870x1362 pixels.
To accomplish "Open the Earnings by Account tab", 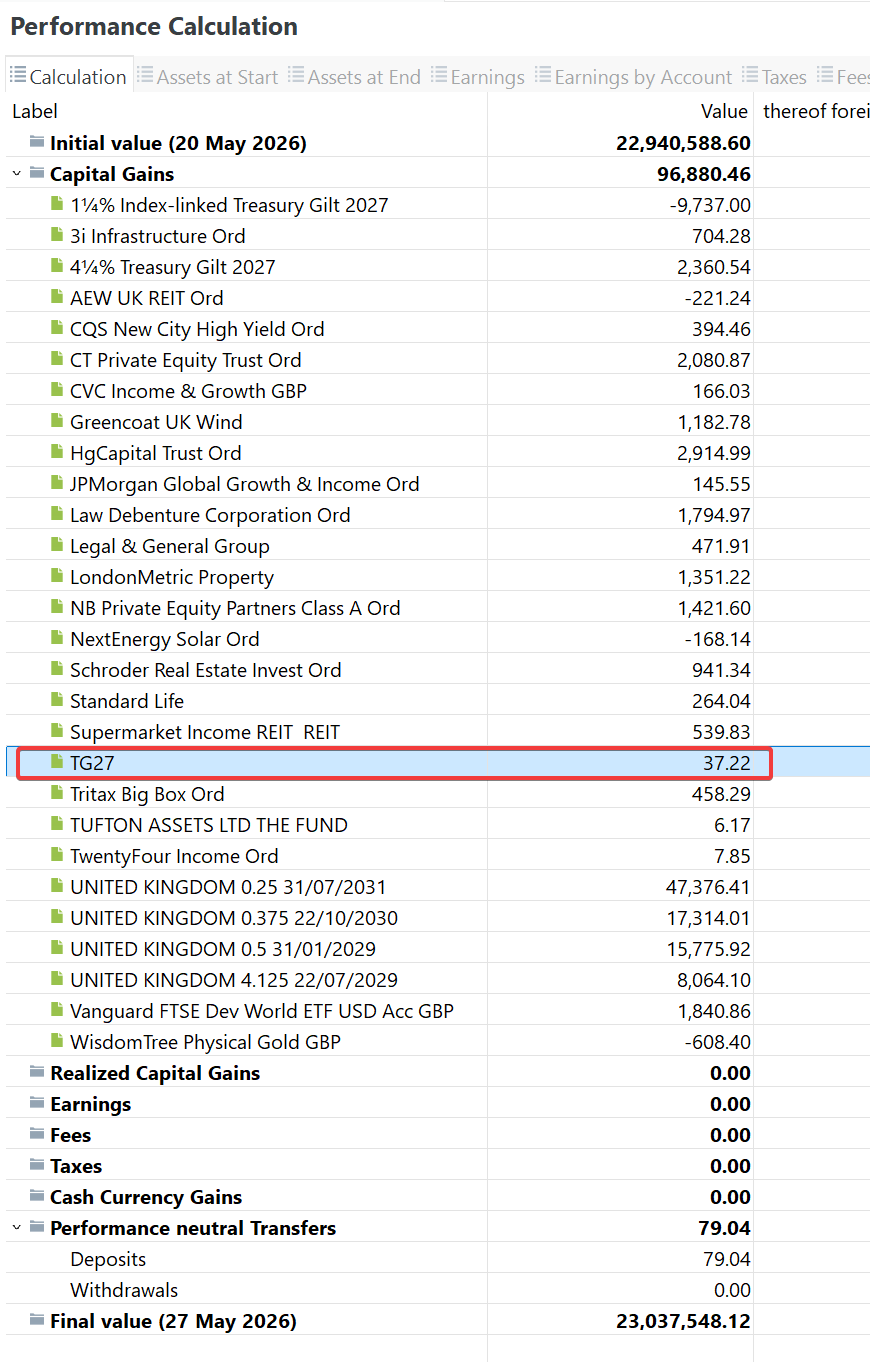I will tap(634, 77).
